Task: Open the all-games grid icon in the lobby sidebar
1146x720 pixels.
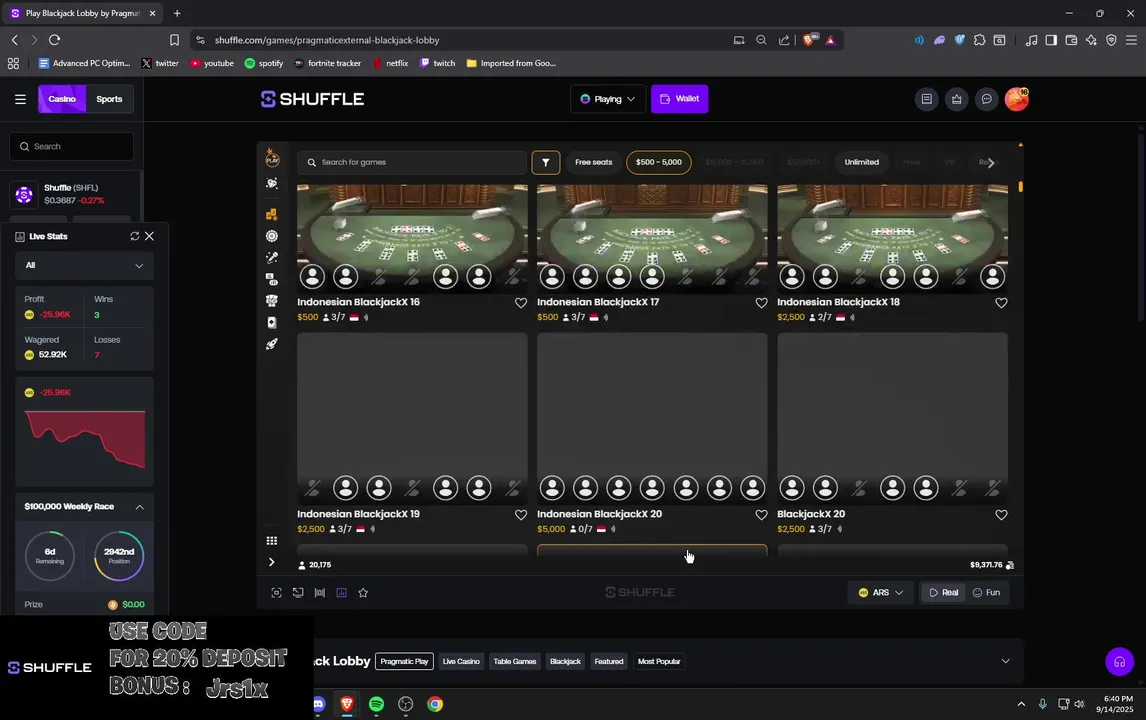Action: click(272, 541)
